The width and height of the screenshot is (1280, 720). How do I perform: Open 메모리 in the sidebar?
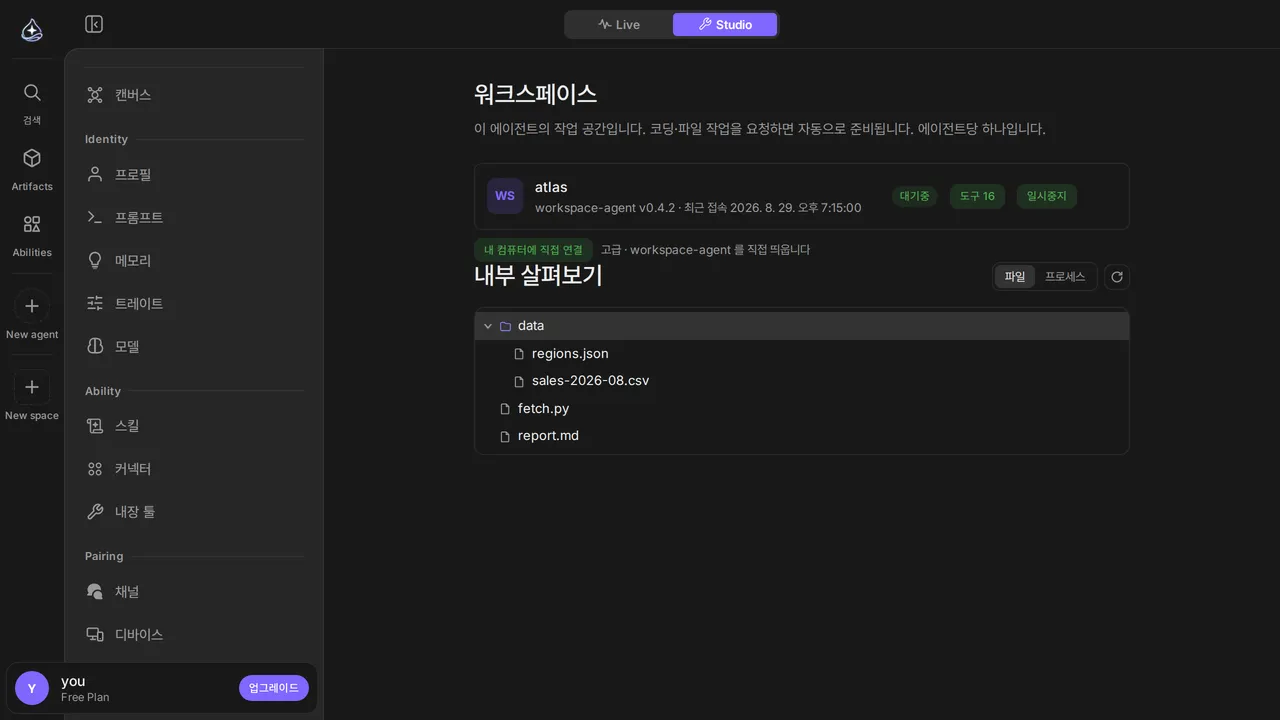tap(194, 260)
